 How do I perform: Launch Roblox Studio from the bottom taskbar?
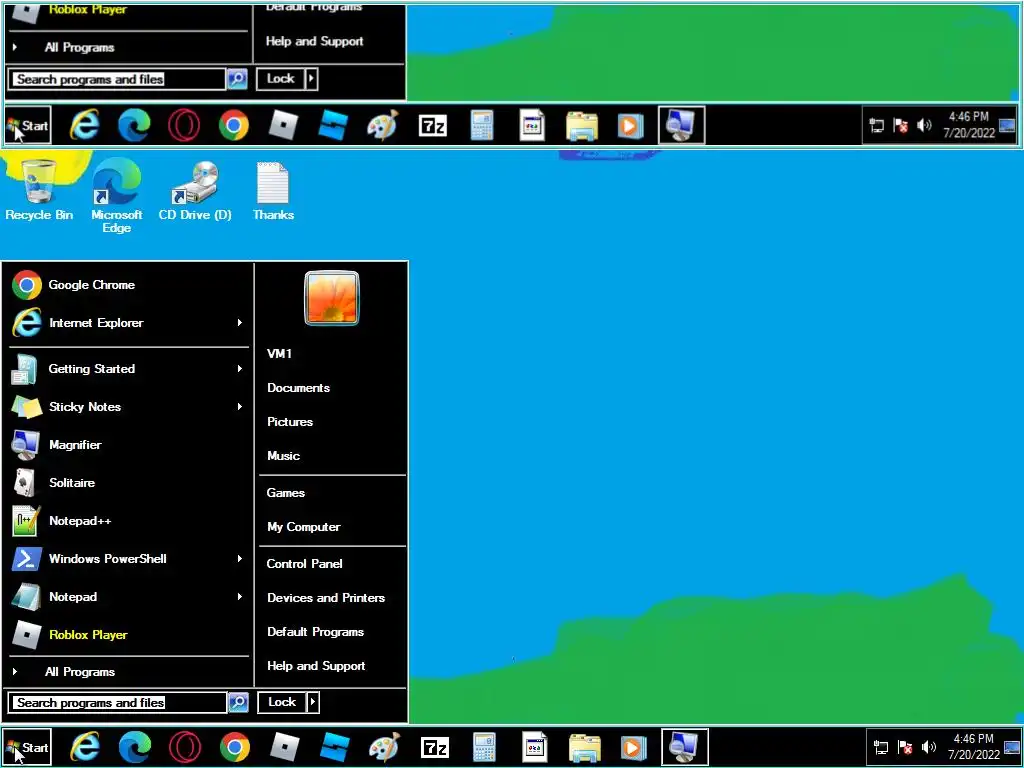(x=334, y=747)
